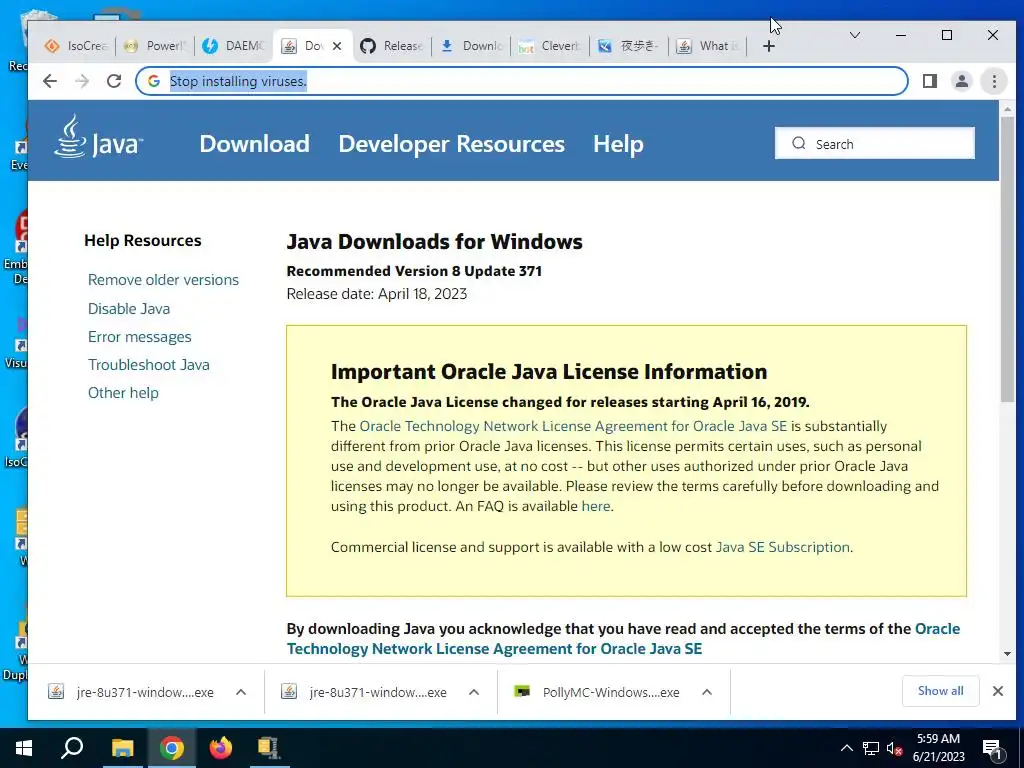Open the Other help link

(123, 392)
